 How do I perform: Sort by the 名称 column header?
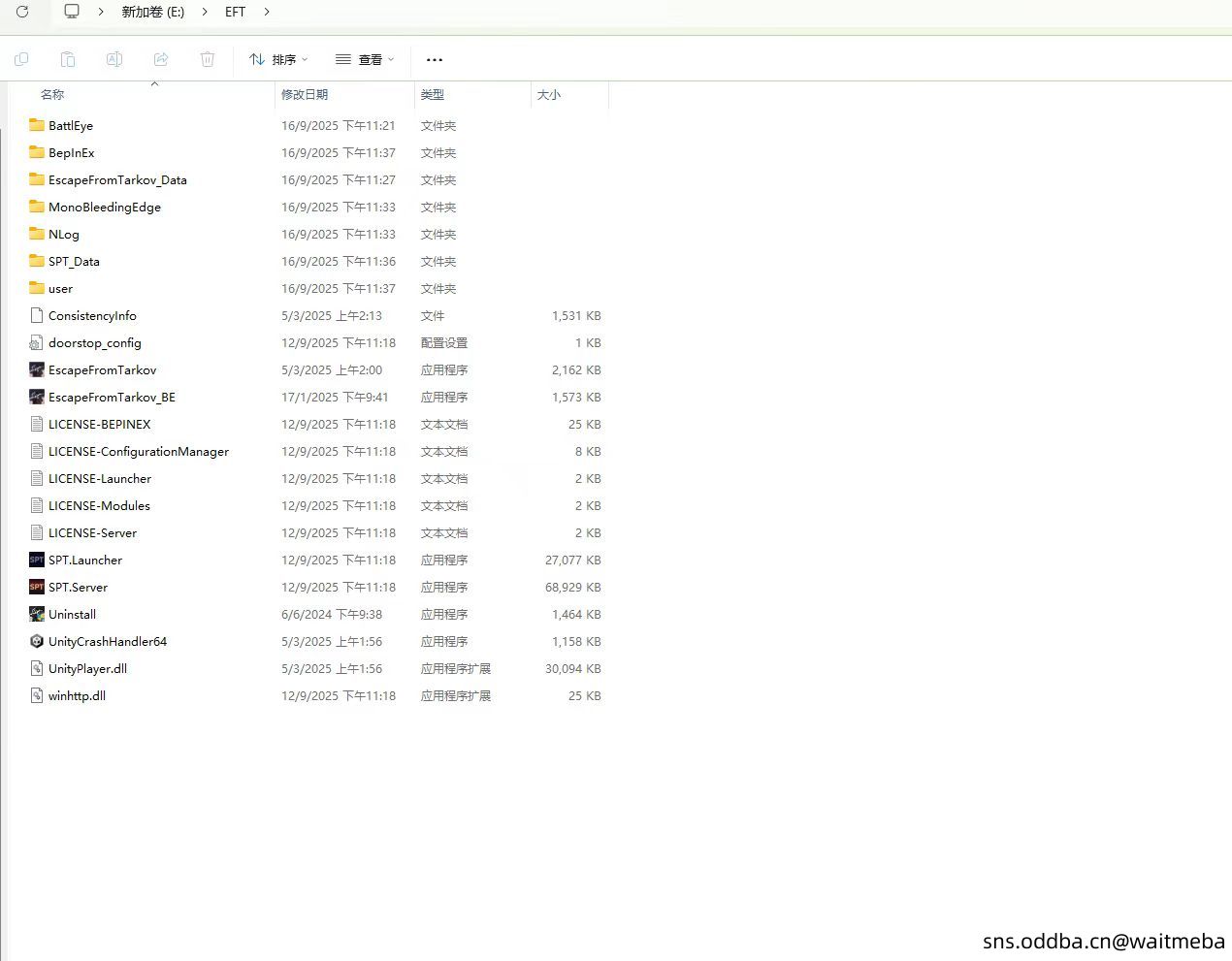click(x=52, y=94)
